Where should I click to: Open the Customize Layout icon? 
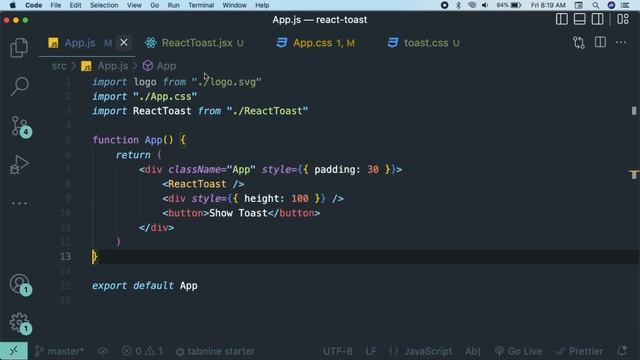click(623, 19)
